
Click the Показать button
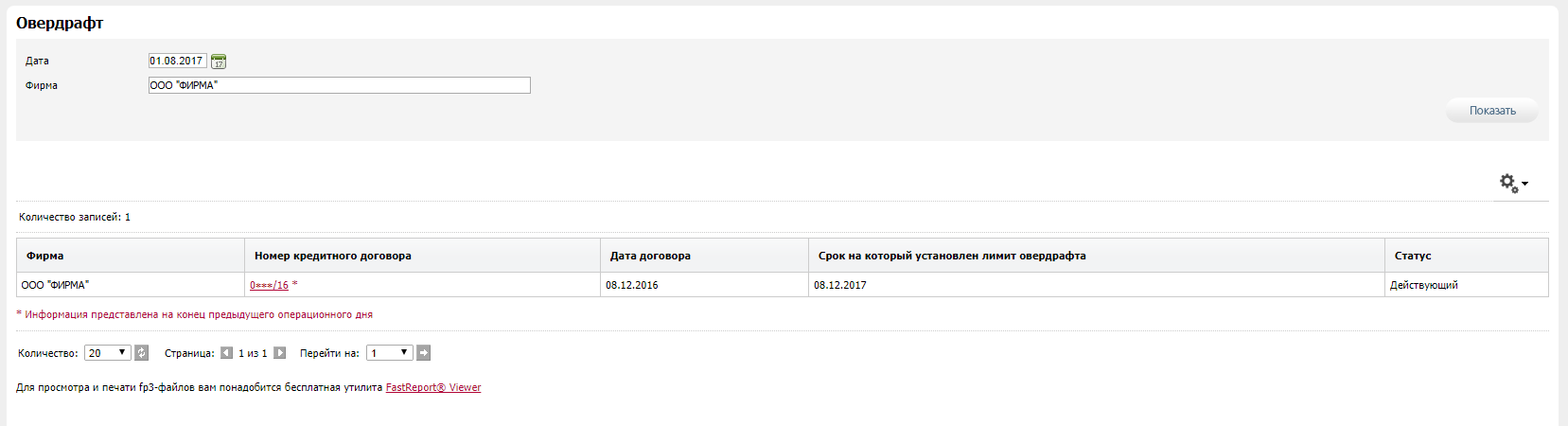(1492, 111)
